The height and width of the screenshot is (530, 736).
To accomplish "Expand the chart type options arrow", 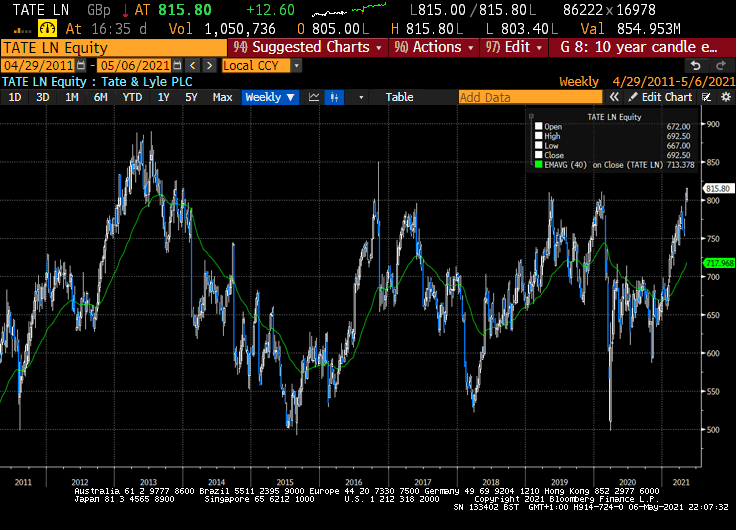I will pos(361,98).
